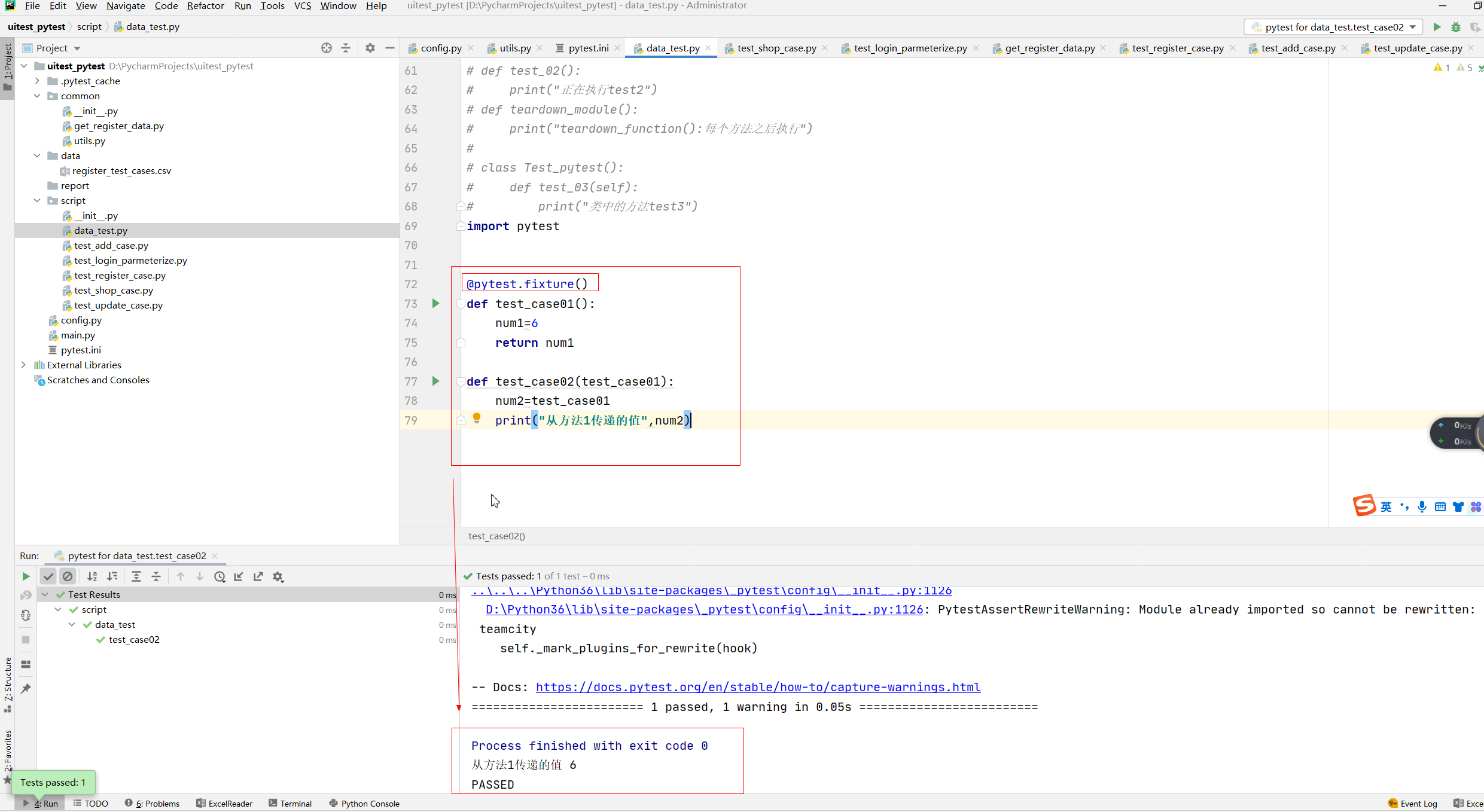Switch to test_shop_case.py editor tab
Viewport: 1484px width, 812px height.
(776, 48)
